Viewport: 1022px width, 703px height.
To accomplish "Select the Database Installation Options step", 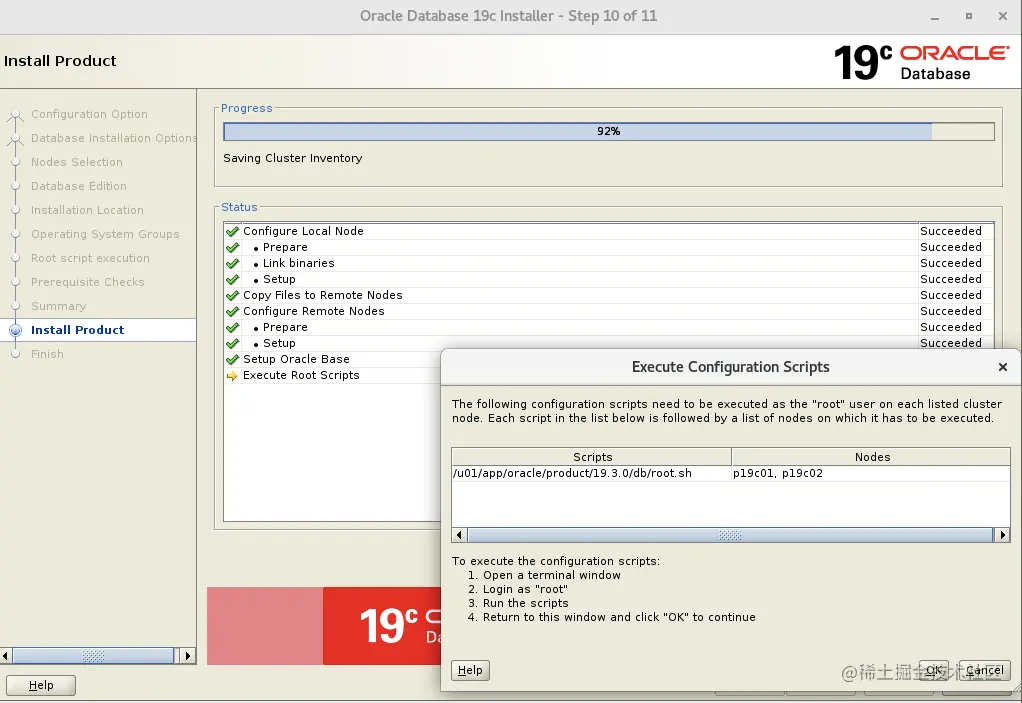I will [113, 138].
